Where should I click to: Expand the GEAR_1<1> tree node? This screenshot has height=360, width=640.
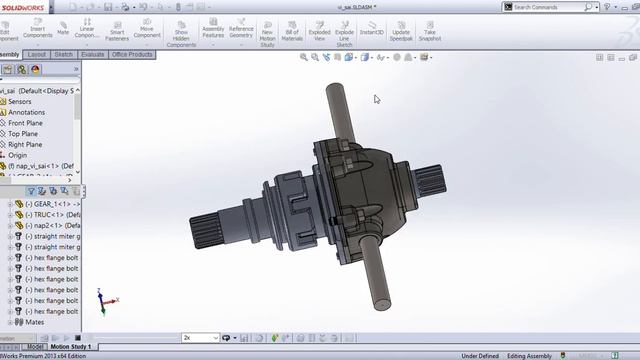click(x=10, y=204)
